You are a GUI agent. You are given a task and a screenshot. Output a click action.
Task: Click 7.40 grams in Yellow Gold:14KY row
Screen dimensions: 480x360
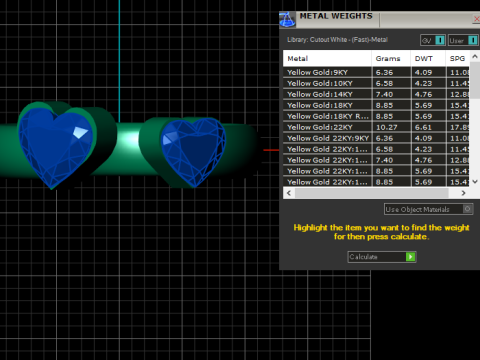click(x=391, y=94)
